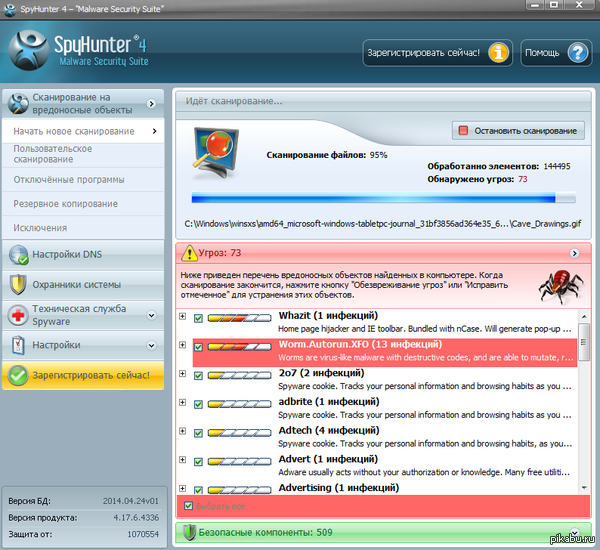Open Настройки DNS section
600x550 pixels.
tap(83, 255)
